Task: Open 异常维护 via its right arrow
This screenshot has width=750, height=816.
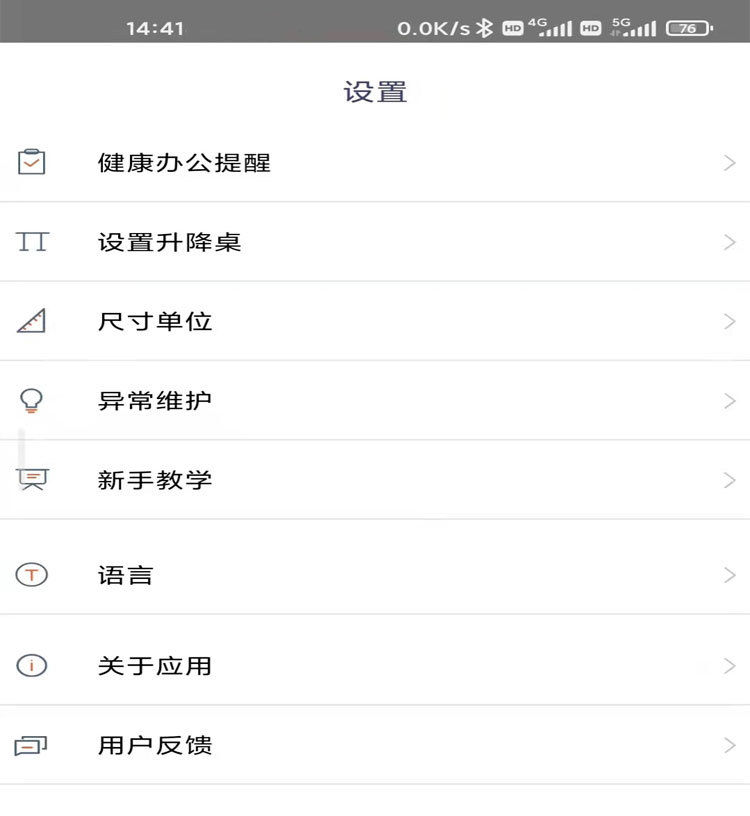Action: pyautogui.click(x=729, y=401)
